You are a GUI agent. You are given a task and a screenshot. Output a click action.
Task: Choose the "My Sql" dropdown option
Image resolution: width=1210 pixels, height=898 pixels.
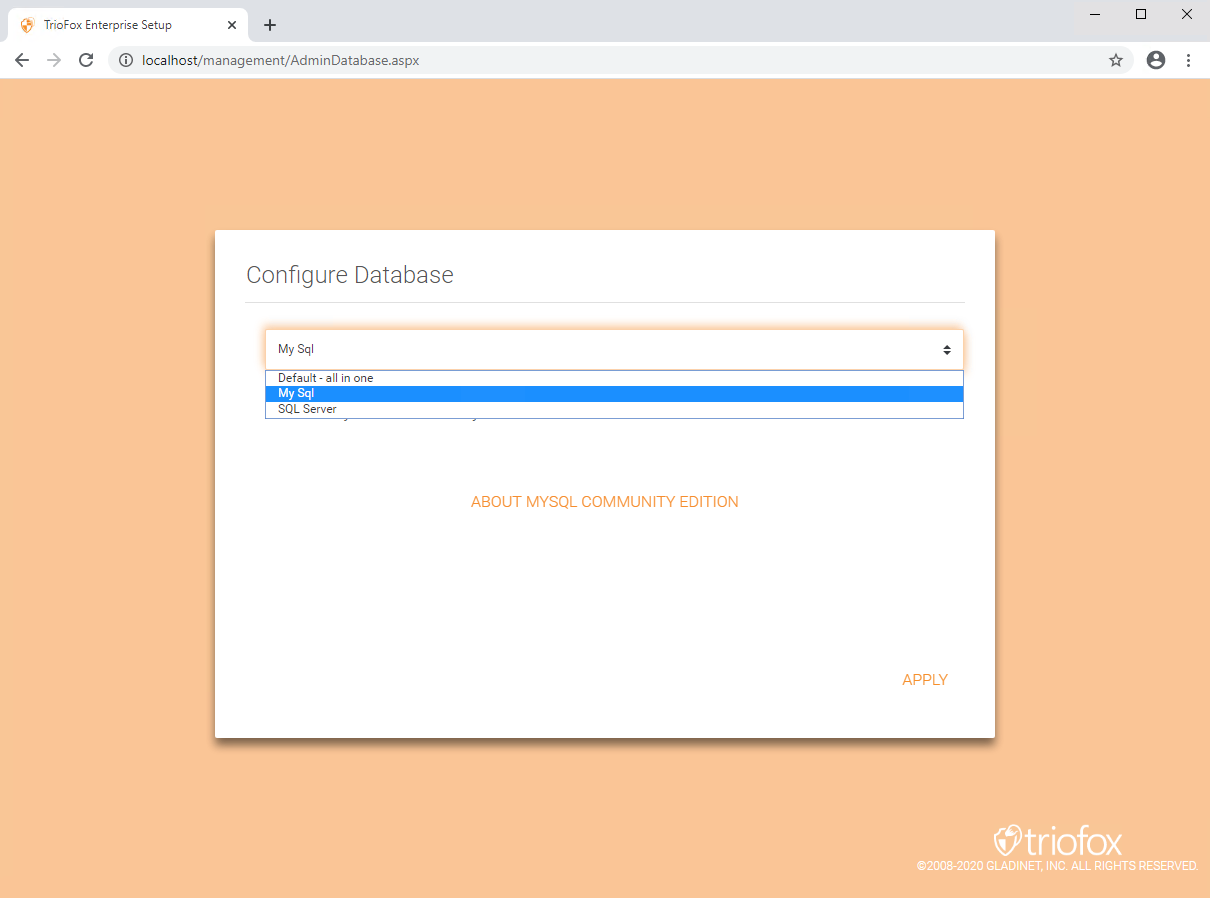coord(614,394)
